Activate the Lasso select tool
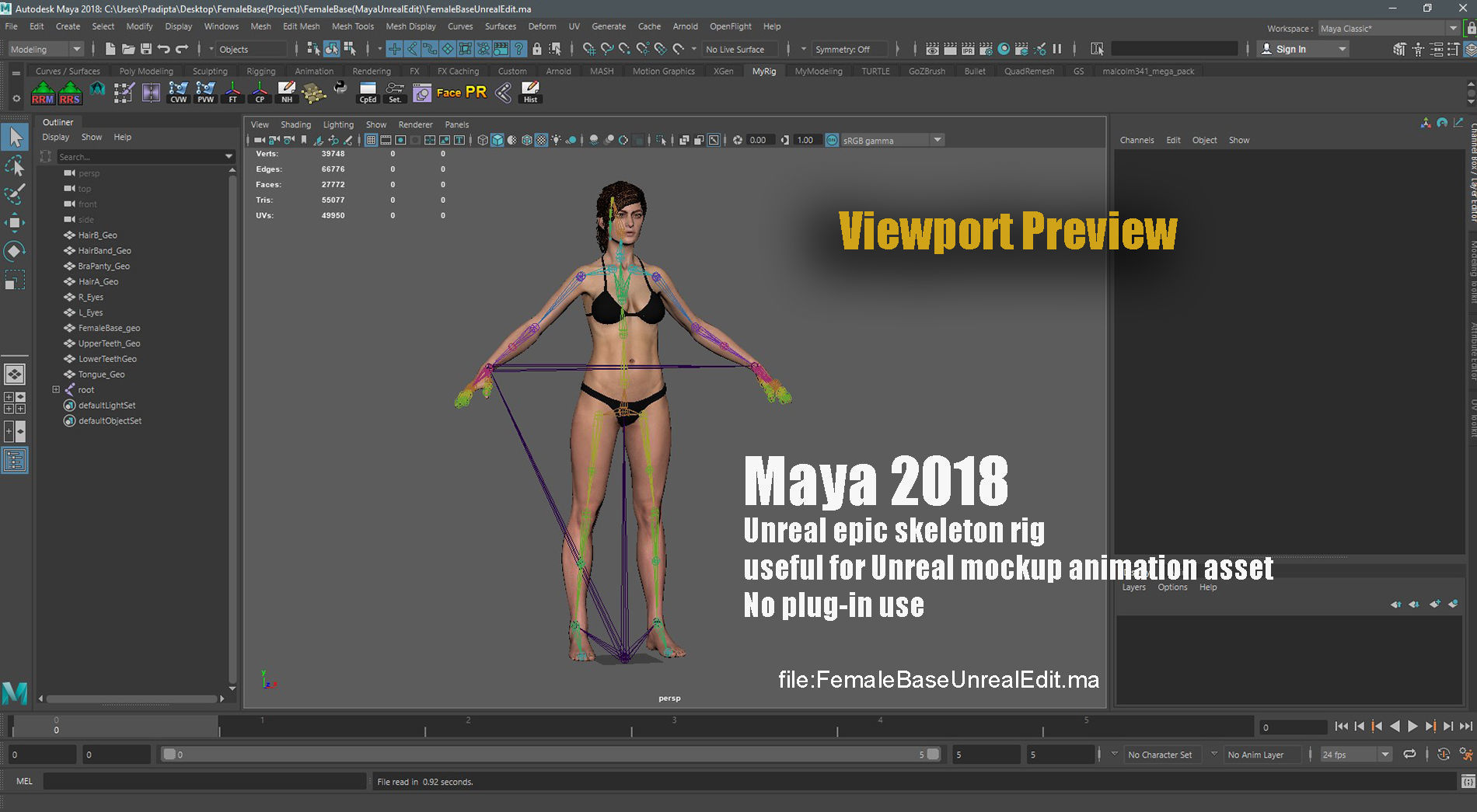Screen dimensions: 1477x812 (x=15, y=166)
